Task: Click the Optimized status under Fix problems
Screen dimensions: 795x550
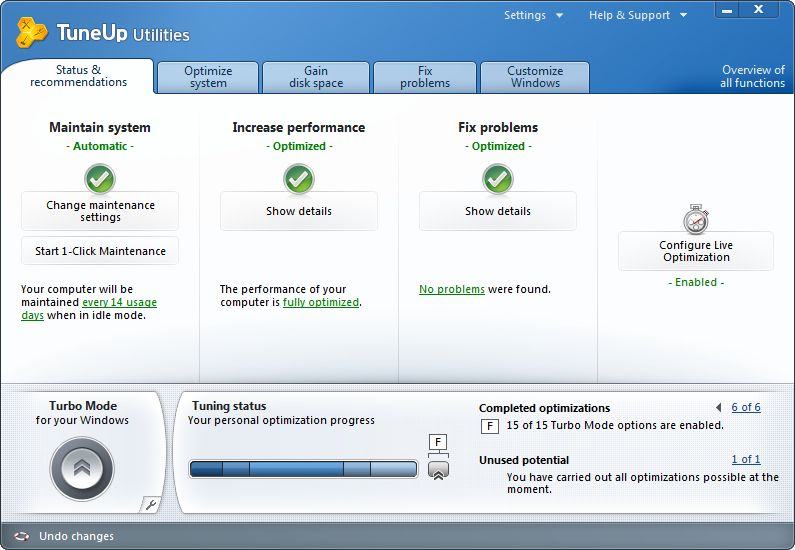Action: pos(498,146)
